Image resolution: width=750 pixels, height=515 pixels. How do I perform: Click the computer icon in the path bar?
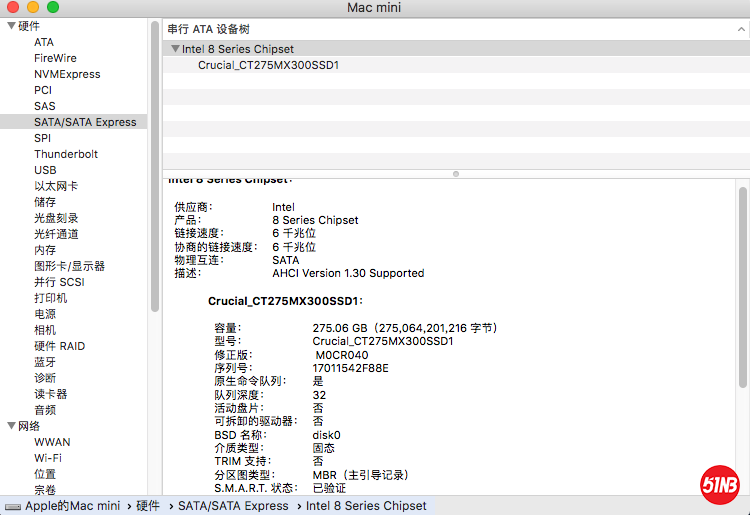pos(13,506)
